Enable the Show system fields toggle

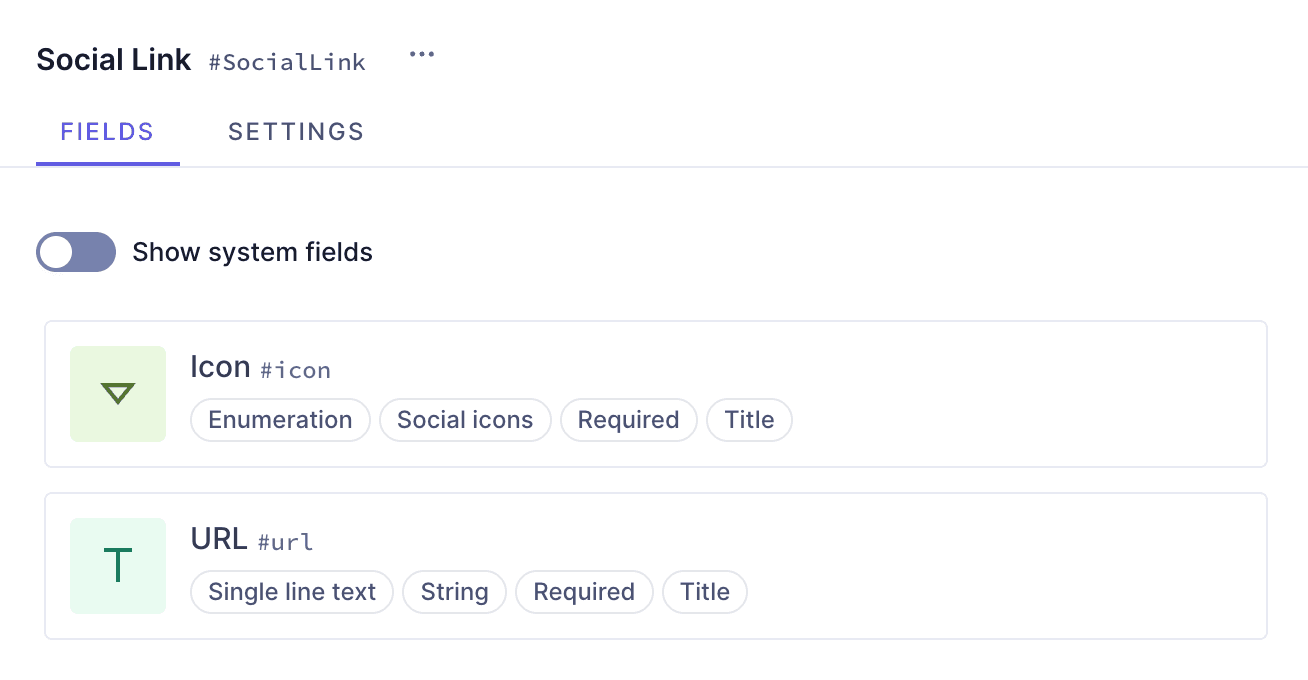click(x=76, y=252)
